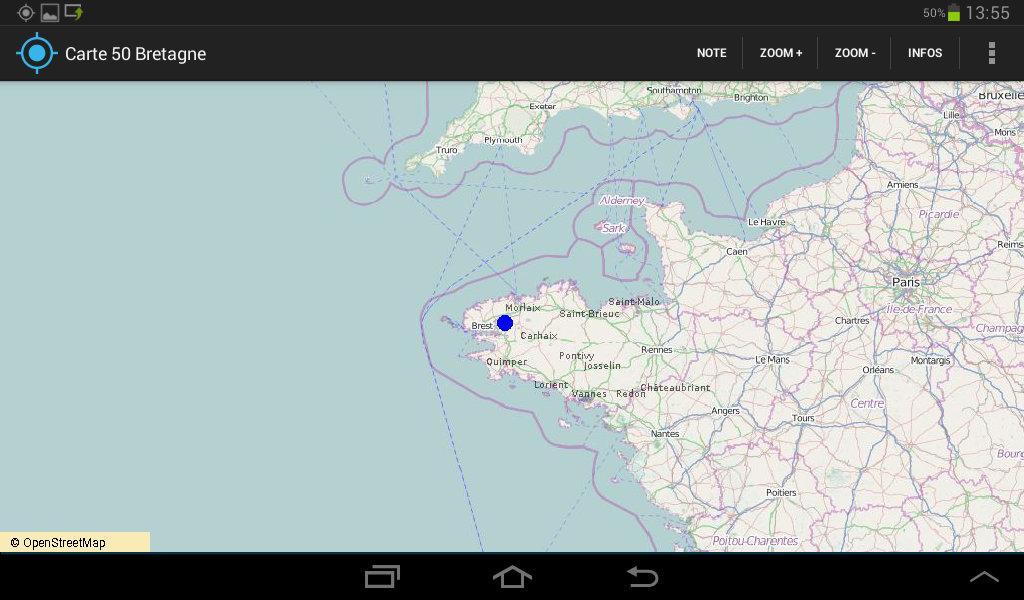Open the recent apps button

pos(381,576)
